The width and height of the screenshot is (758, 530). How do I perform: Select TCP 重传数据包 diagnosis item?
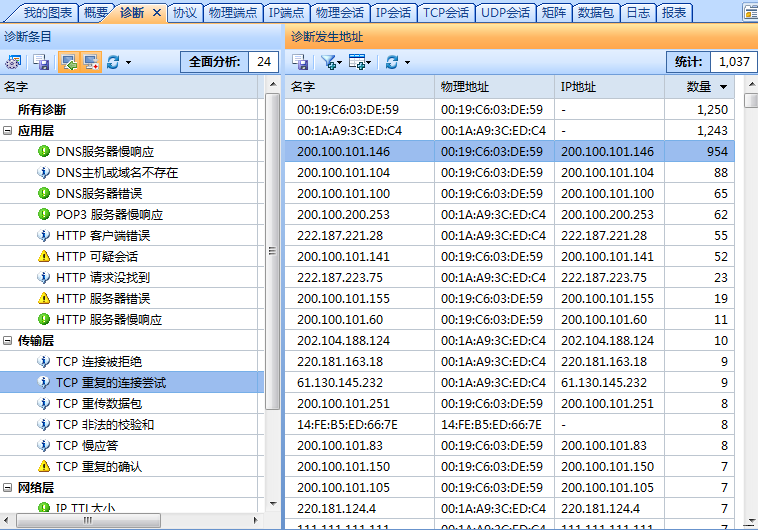(98, 403)
